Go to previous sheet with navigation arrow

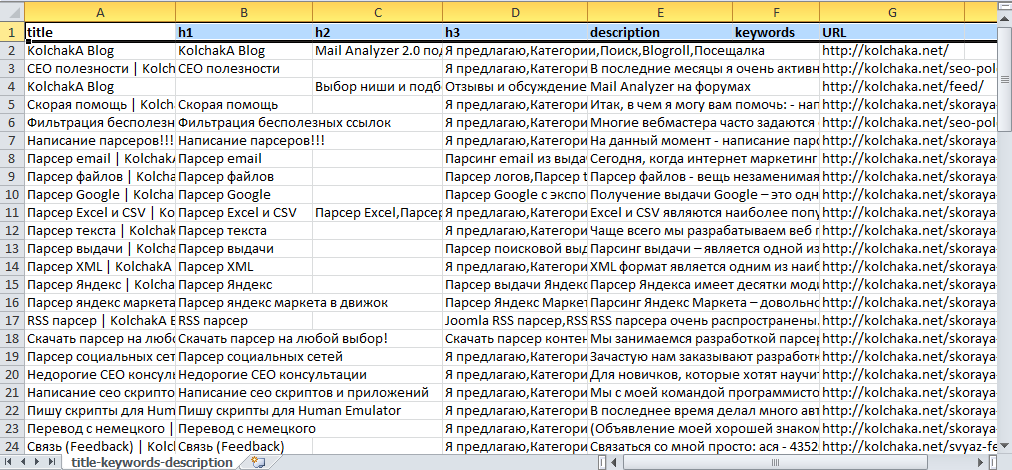(x=21, y=462)
